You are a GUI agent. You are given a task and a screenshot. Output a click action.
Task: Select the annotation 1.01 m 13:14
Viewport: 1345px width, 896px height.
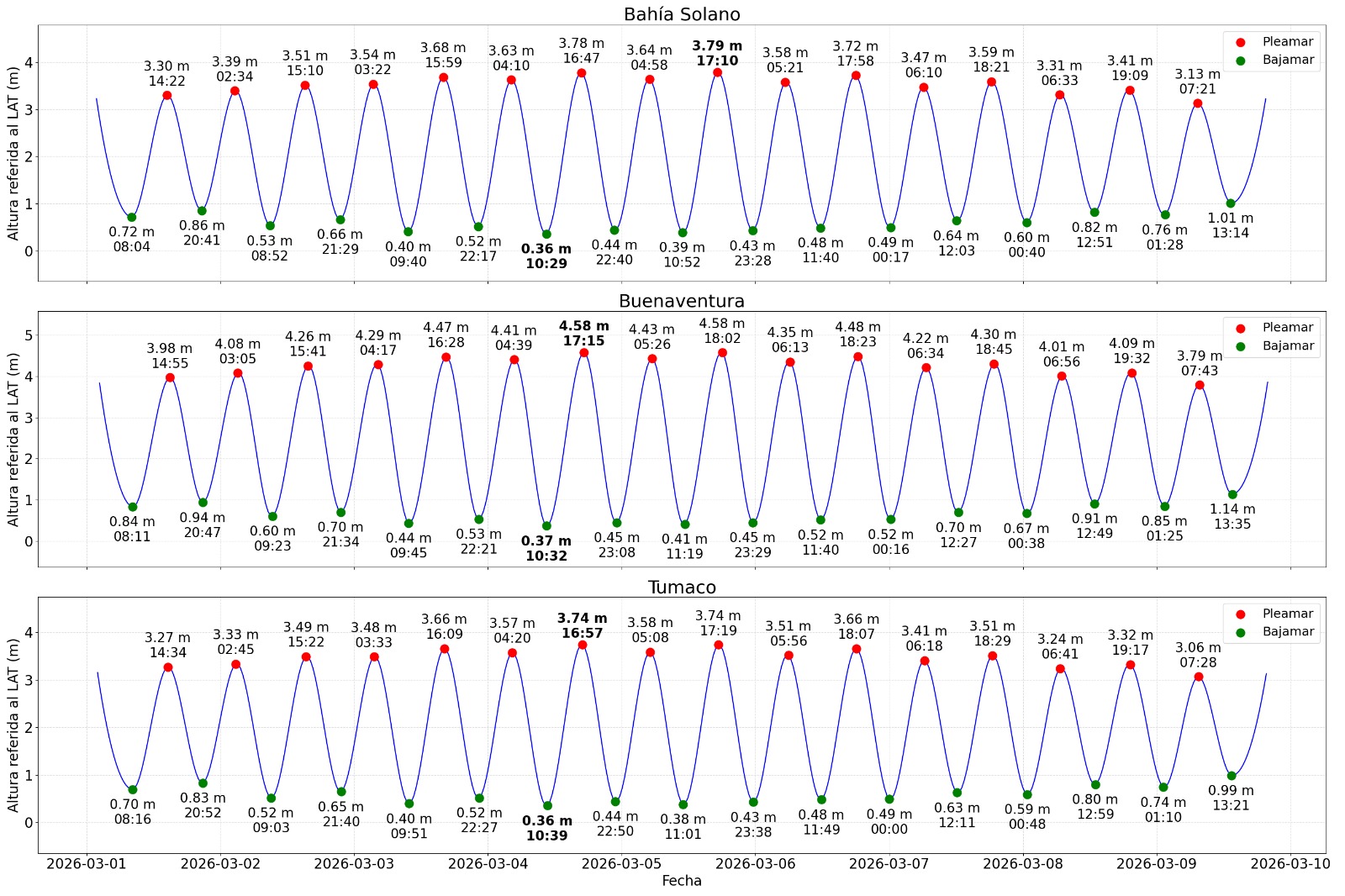1229,224
